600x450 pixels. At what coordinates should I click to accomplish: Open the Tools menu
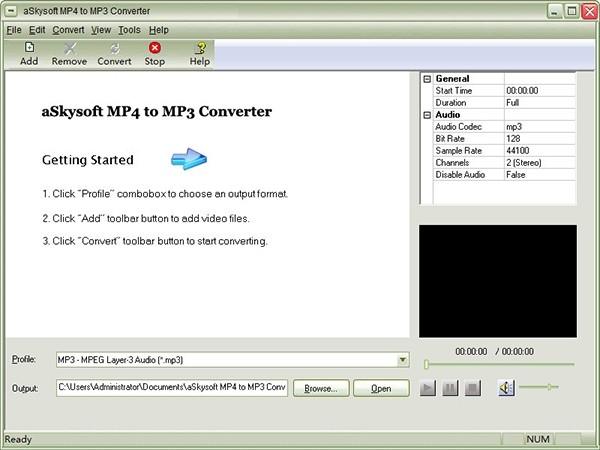[x=129, y=30]
